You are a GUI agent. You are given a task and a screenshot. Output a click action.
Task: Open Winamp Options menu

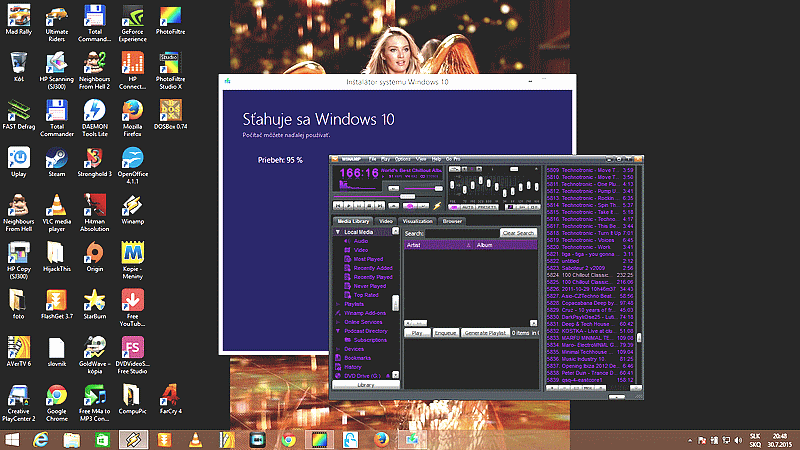[x=402, y=159]
